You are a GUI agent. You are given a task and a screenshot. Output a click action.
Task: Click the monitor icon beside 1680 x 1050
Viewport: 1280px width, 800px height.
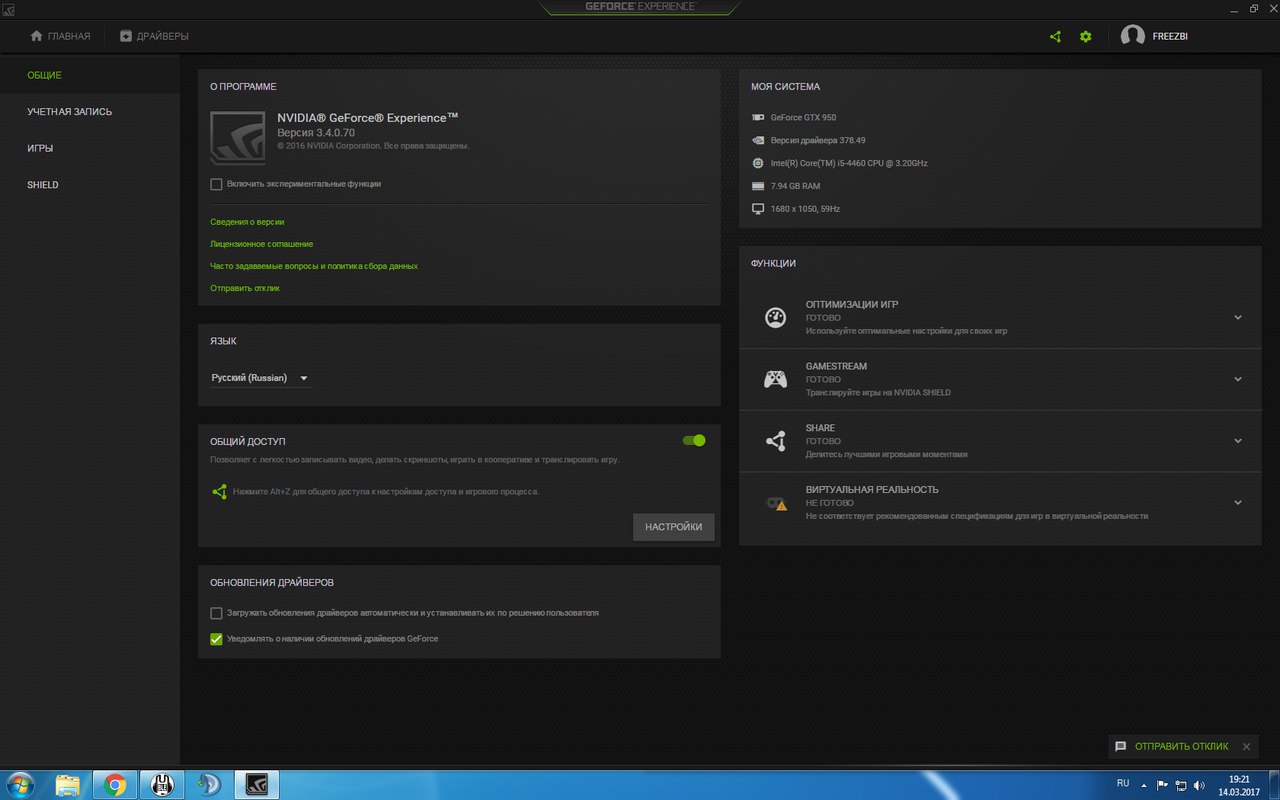pos(758,209)
